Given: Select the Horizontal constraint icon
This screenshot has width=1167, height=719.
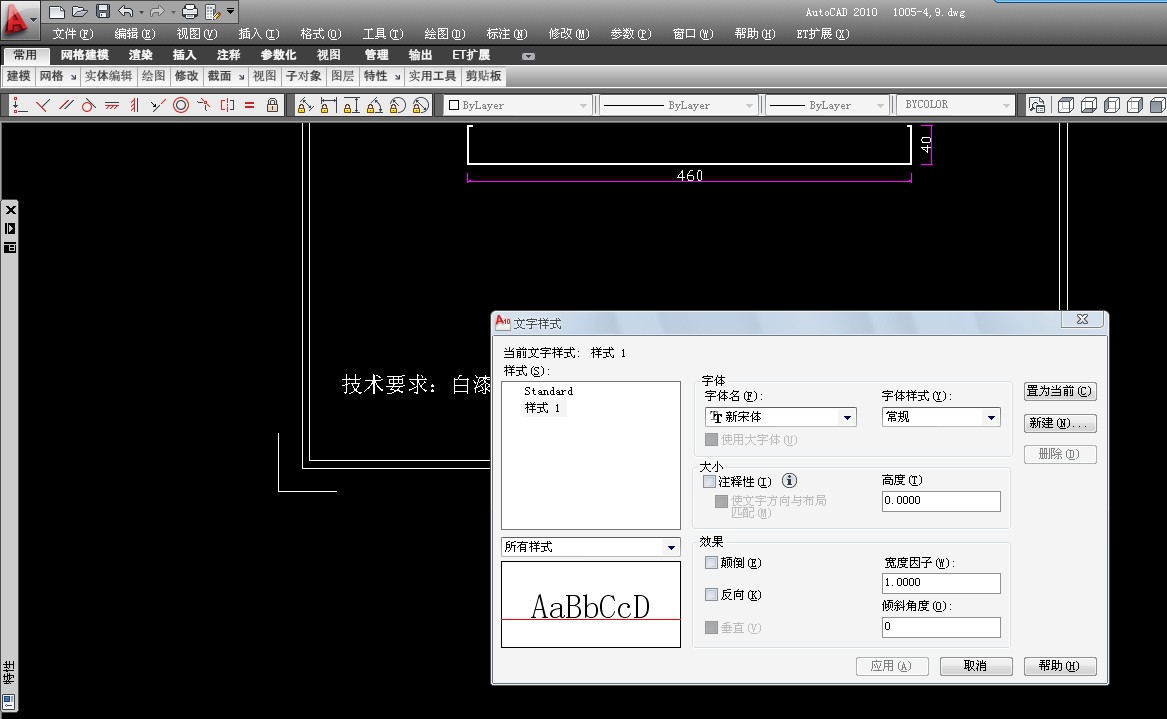Looking at the screenshot, I should [x=112, y=106].
